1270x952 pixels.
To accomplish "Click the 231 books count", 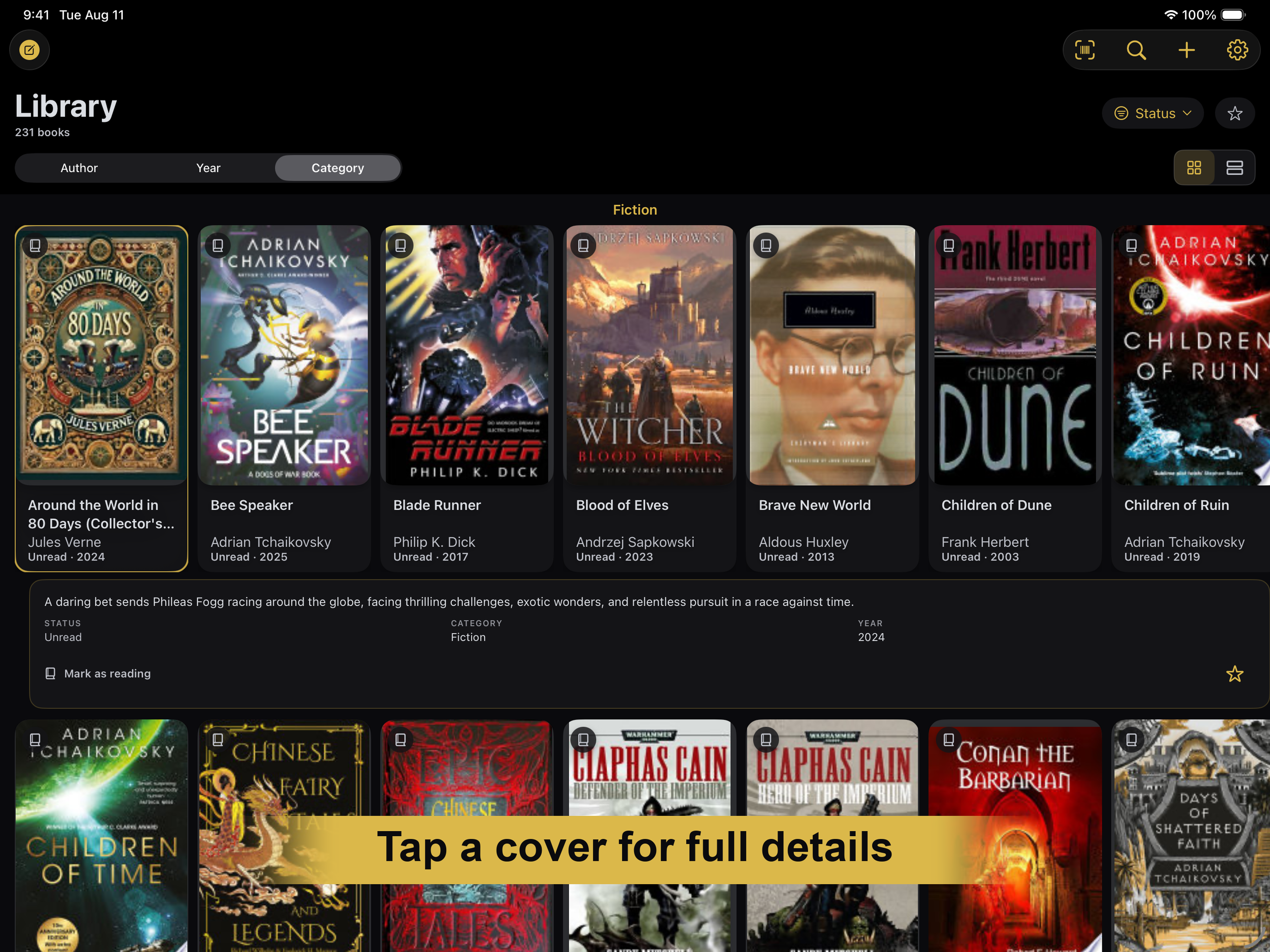I will (x=42, y=132).
